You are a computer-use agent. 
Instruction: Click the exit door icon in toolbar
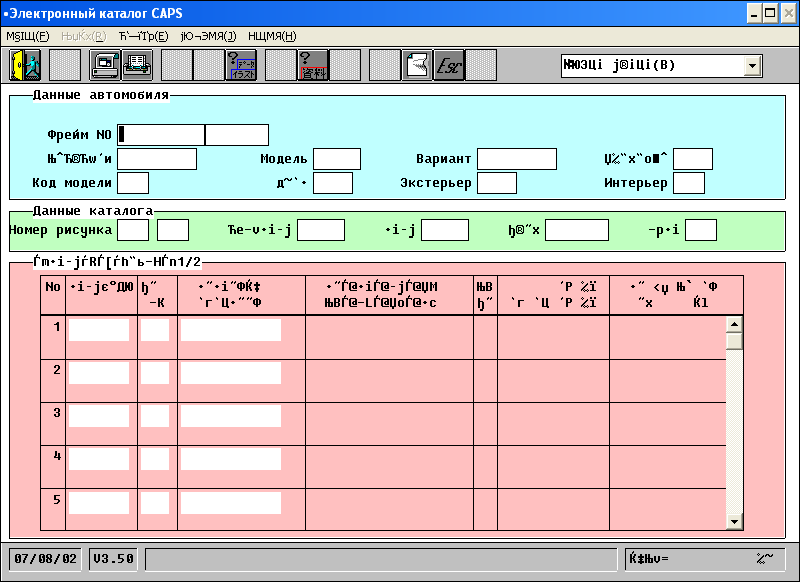click(25, 66)
